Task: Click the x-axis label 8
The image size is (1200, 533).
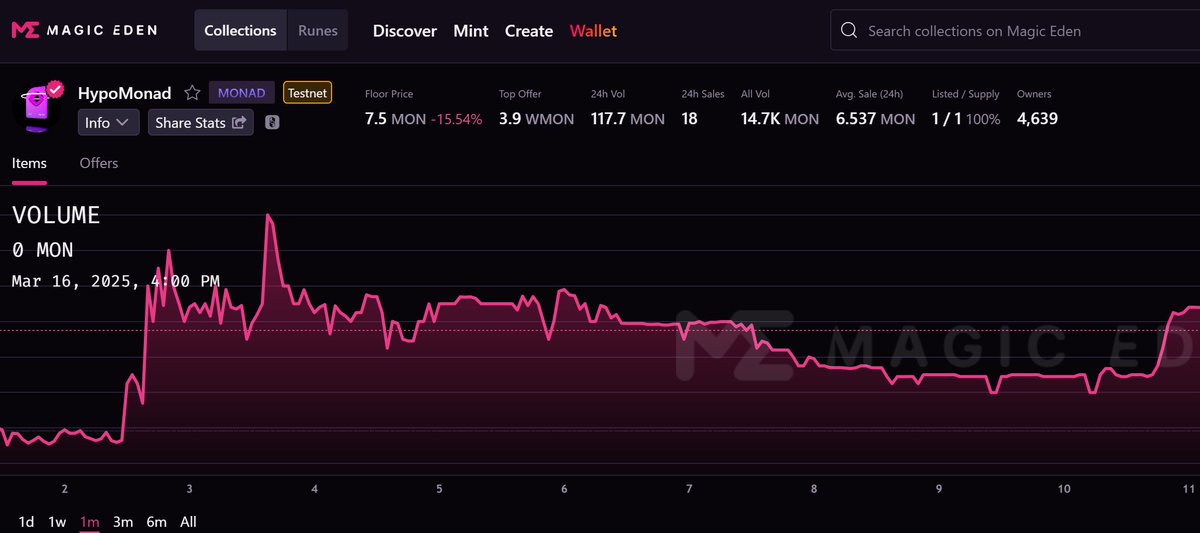Action: coord(814,489)
